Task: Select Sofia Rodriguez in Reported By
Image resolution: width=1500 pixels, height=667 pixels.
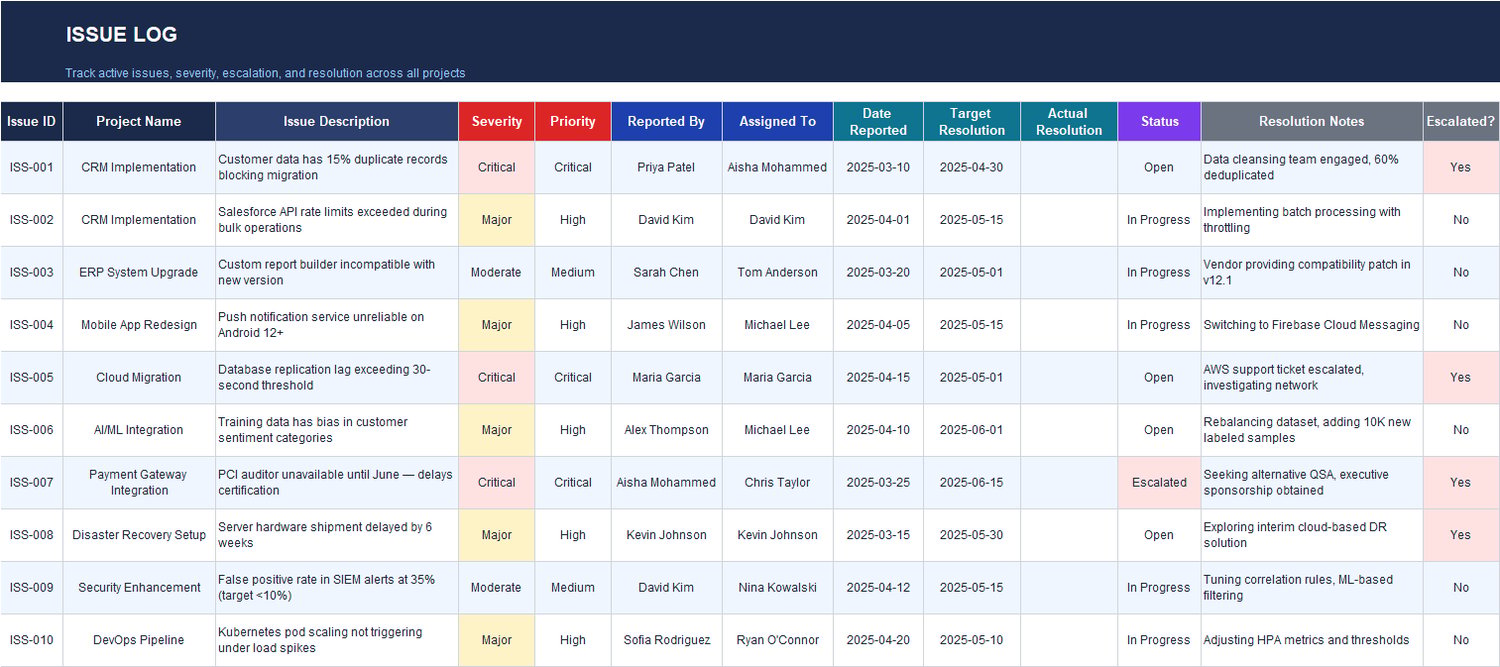Action: pos(666,640)
